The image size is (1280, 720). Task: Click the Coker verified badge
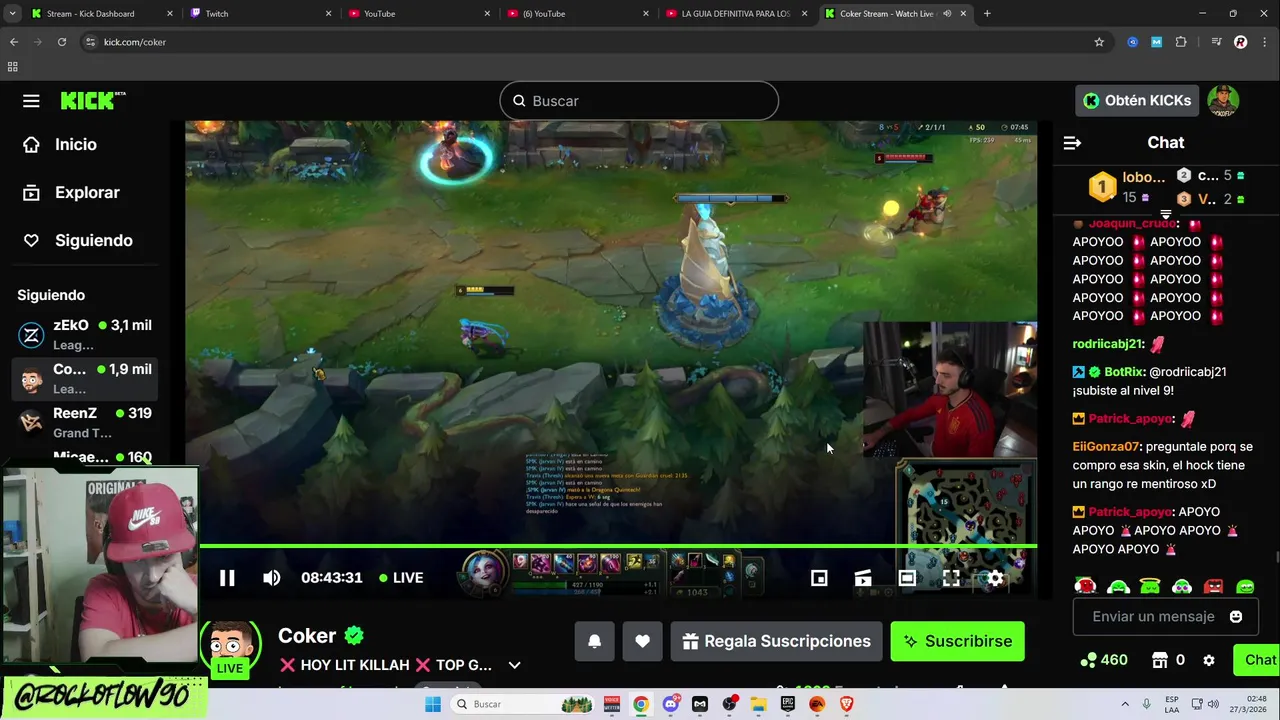tap(354, 635)
